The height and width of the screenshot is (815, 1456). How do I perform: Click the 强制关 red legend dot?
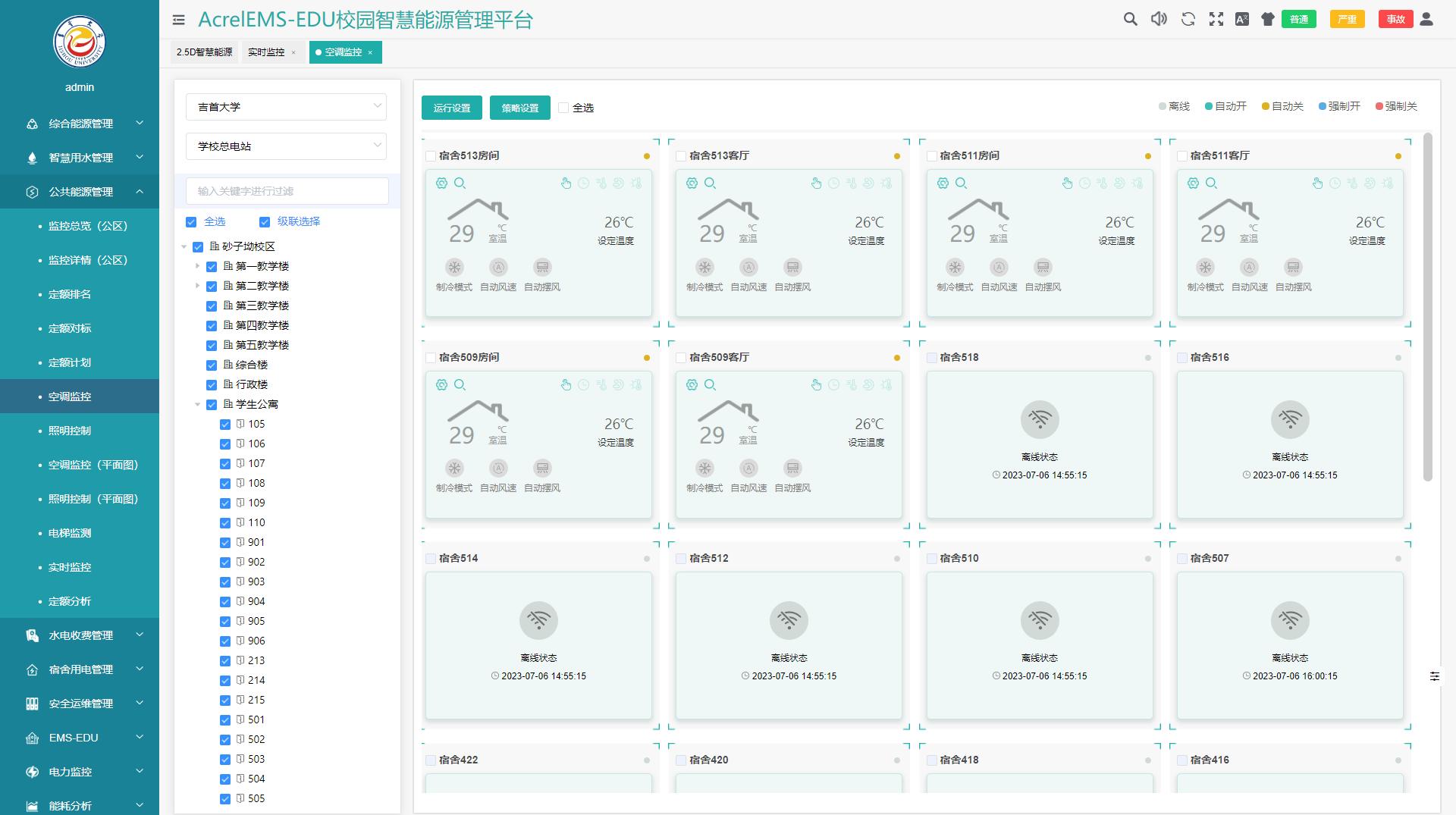tap(1379, 107)
